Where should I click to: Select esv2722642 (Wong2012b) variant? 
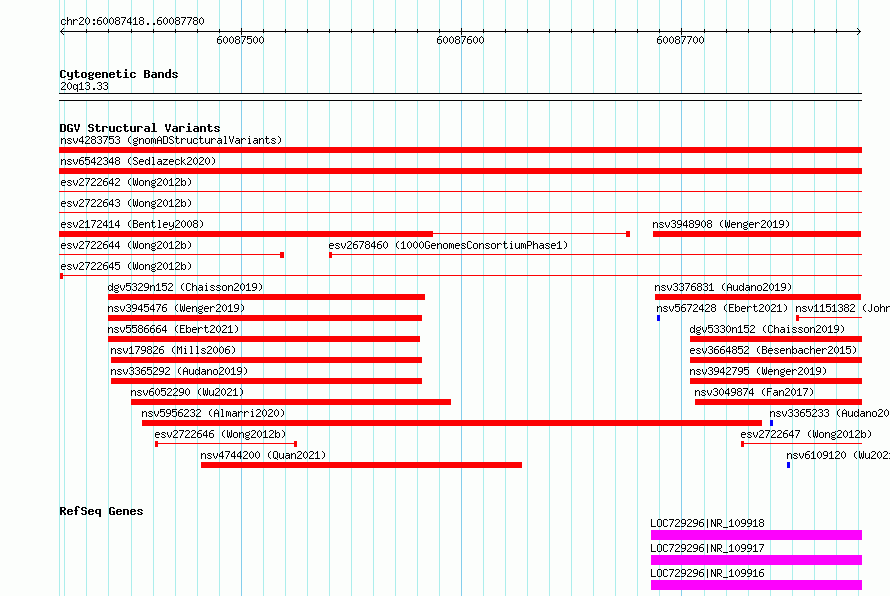[x=126, y=182]
